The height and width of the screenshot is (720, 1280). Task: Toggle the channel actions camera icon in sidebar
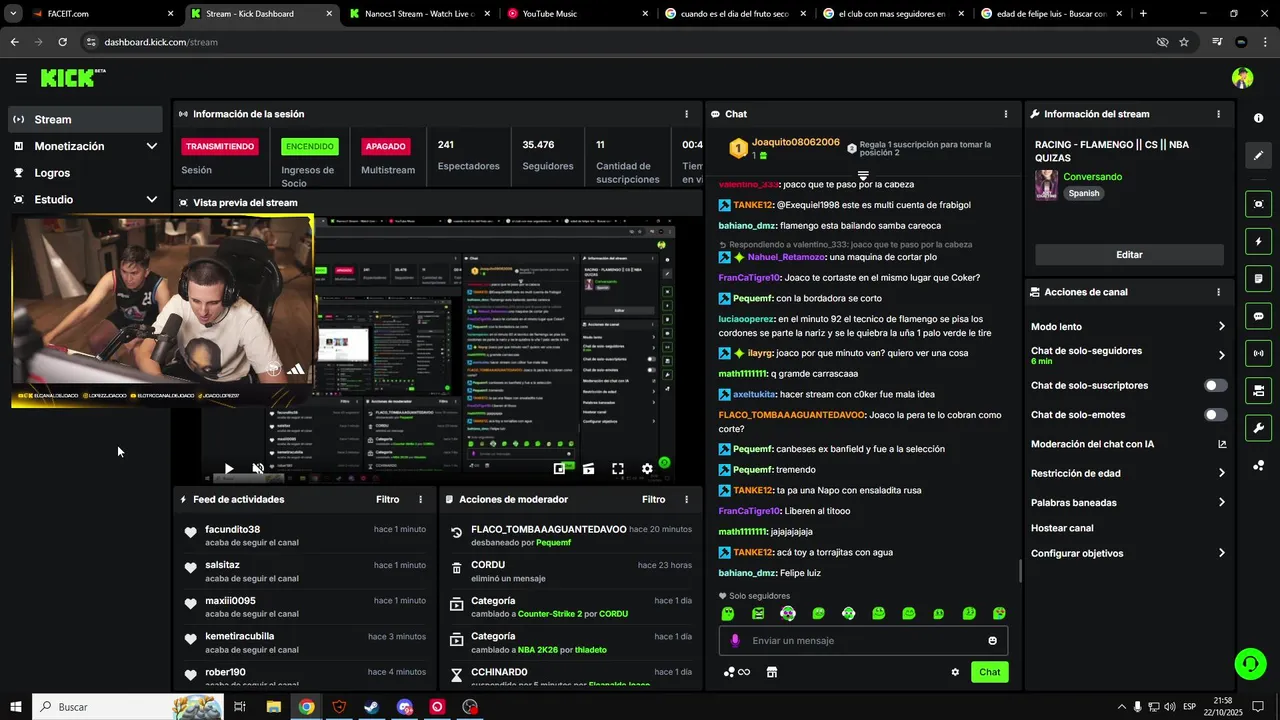point(1258,390)
